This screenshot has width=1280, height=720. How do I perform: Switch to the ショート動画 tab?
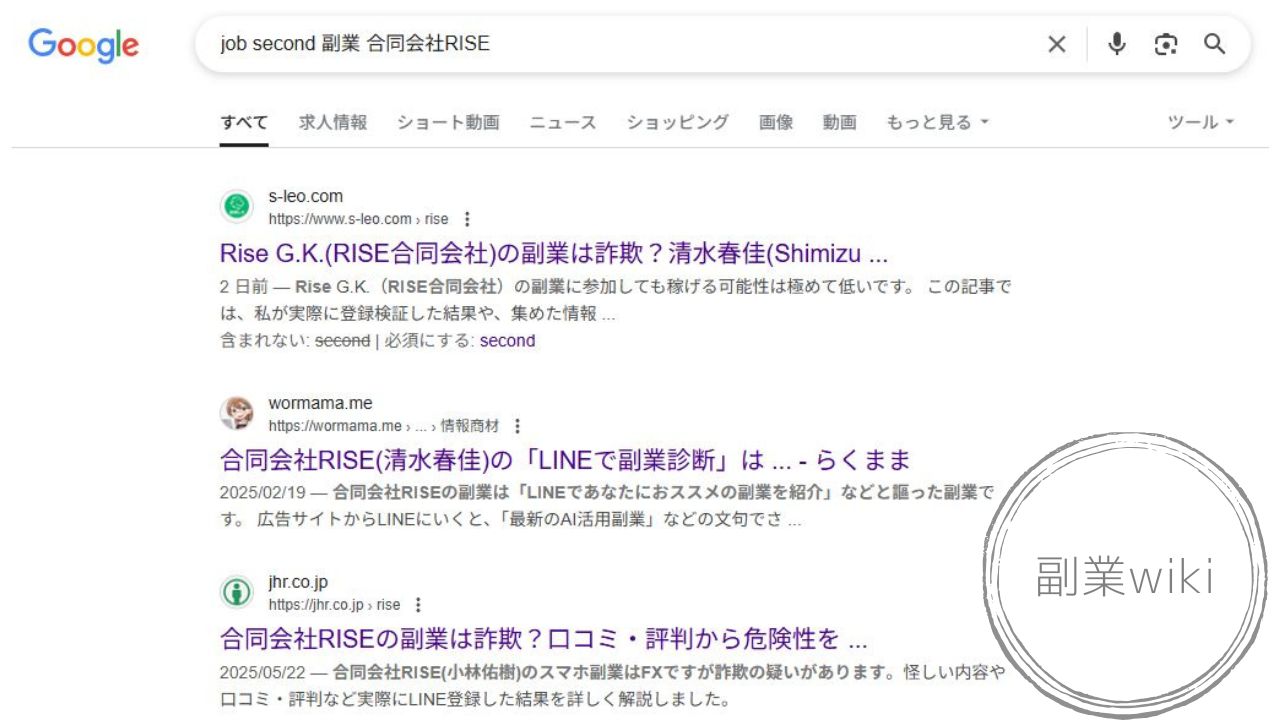(448, 122)
